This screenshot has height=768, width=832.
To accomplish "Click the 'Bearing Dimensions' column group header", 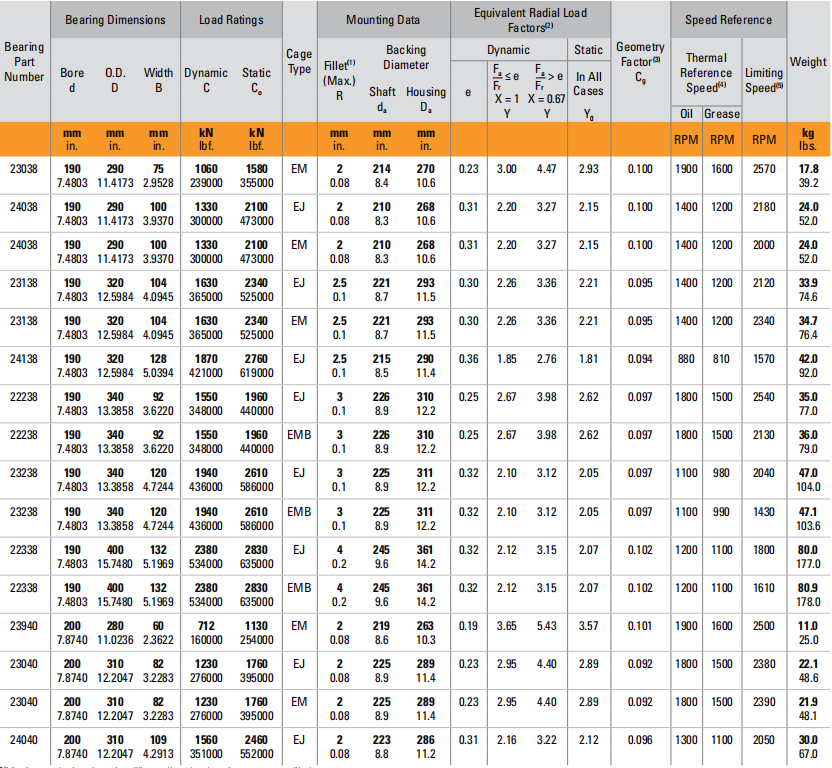I will (x=115, y=20).
